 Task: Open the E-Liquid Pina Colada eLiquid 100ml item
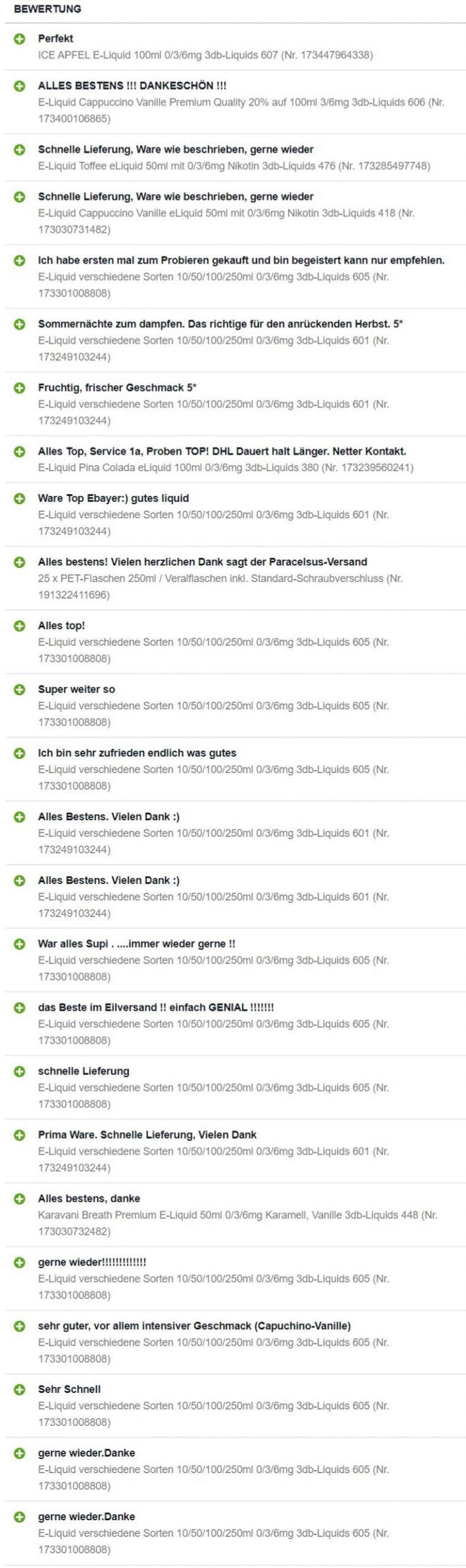tap(225, 468)
